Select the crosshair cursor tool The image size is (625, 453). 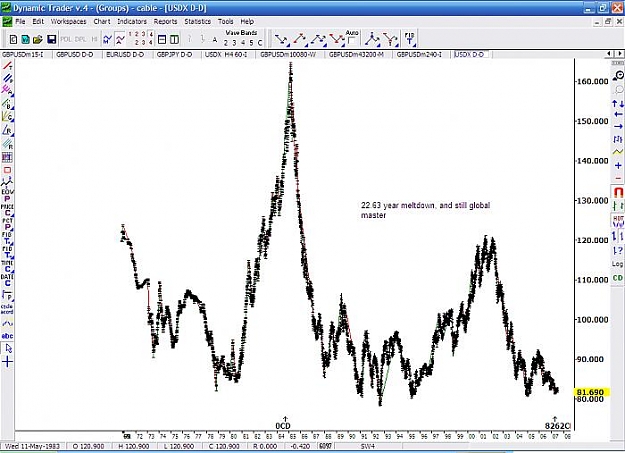(x=7, y=362)
